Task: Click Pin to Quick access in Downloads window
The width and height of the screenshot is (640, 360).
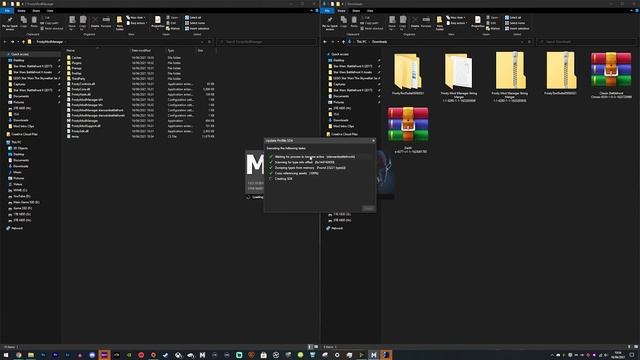Action: [330, 23]
